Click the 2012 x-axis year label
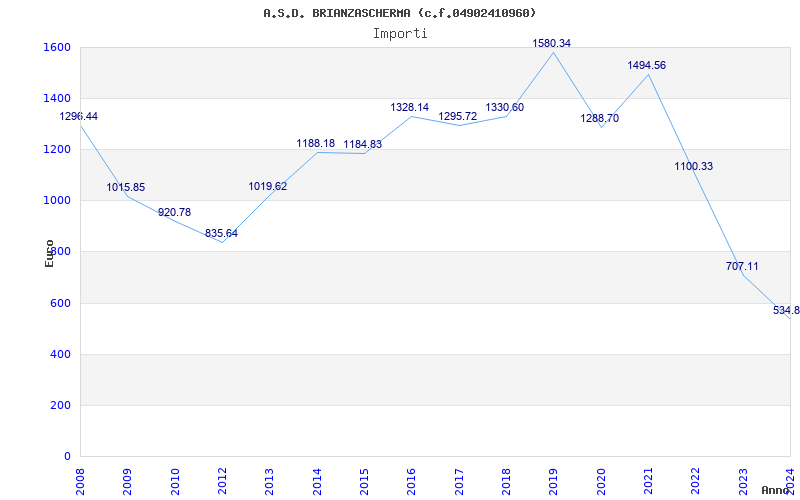Screen dimensions: 800x500 (x=222, y=481)
